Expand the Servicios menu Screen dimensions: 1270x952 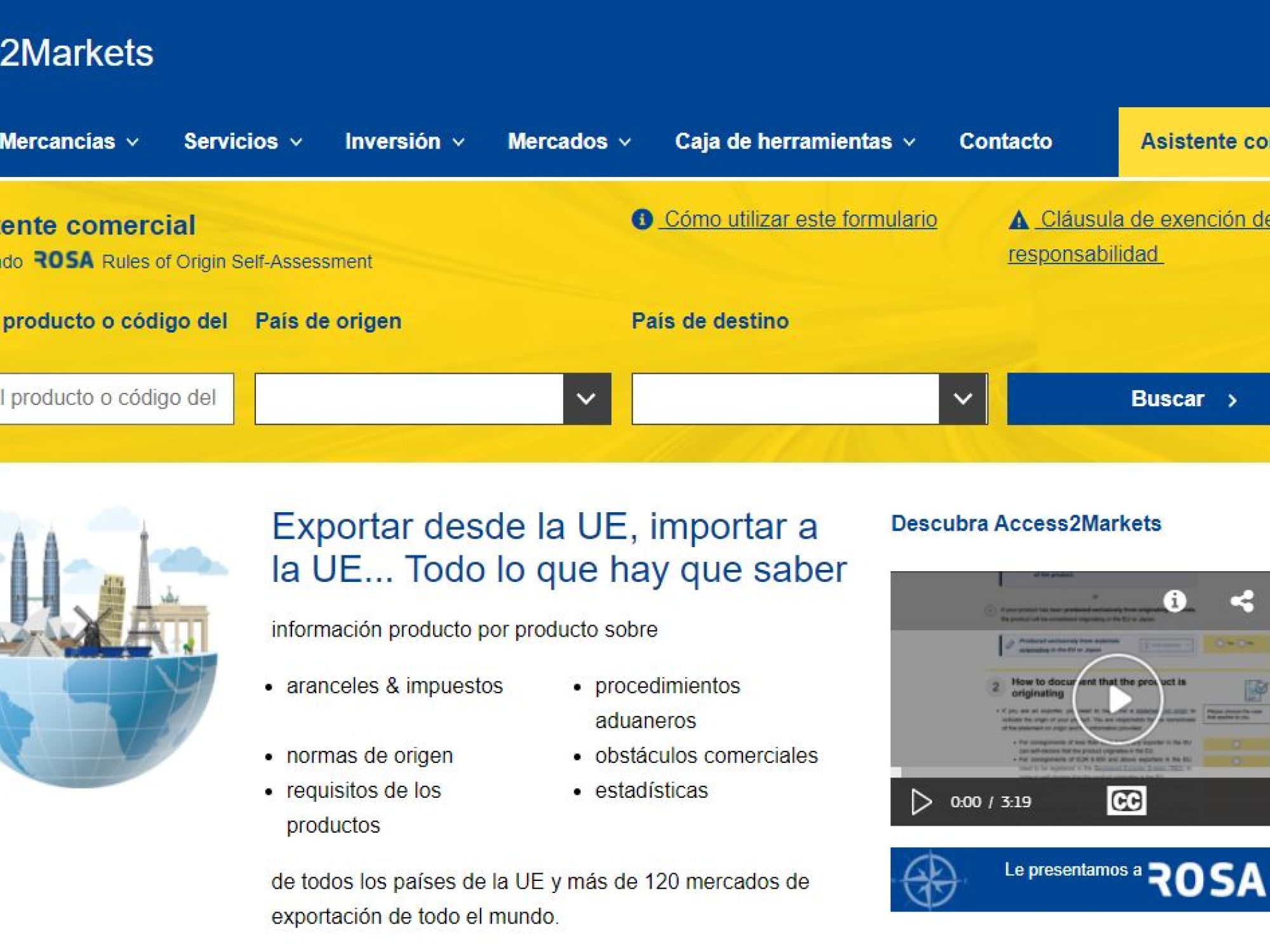tap(242, 141)
